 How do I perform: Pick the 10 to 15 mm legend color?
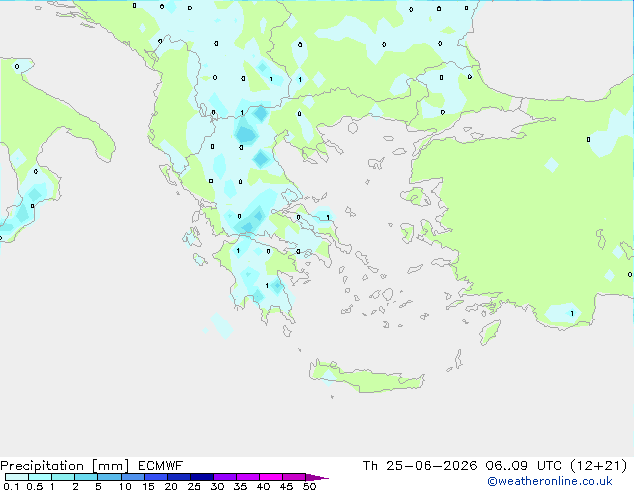133,477
